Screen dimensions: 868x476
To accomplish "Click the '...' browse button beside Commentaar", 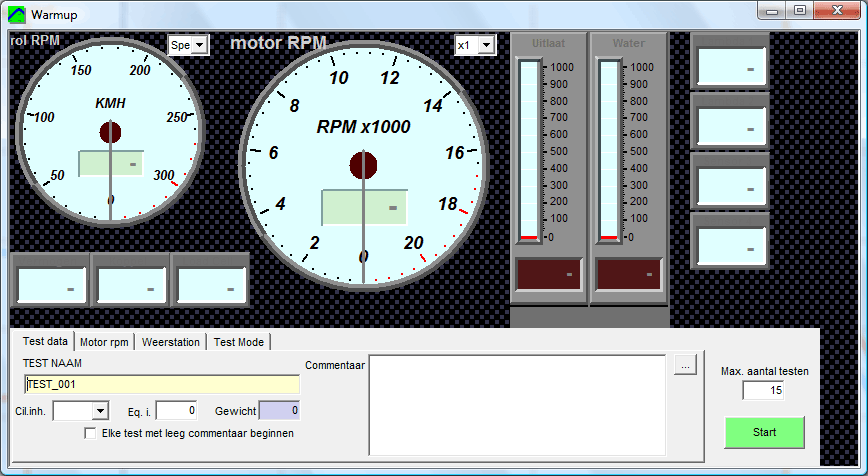I will pyautogui.click(x=684, y=365).
